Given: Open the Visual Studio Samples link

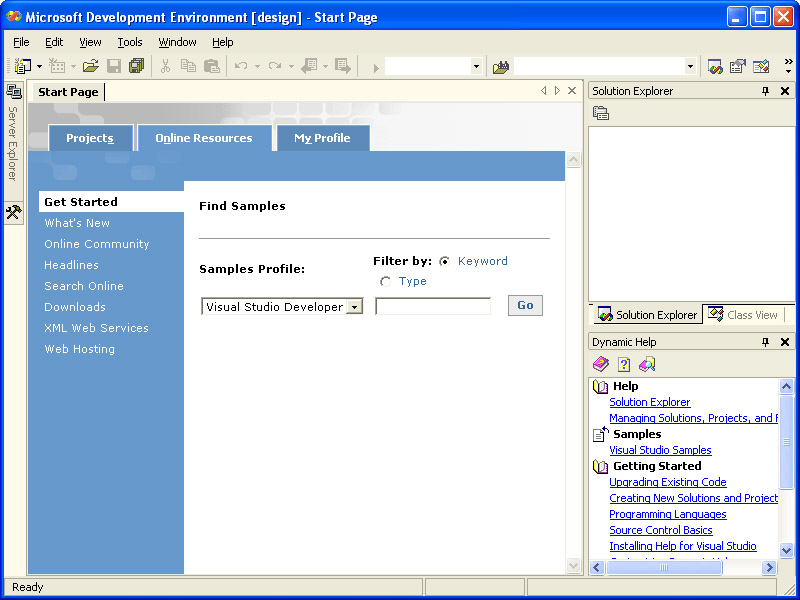Looking at the screenshot, I should tap(660, 450).
